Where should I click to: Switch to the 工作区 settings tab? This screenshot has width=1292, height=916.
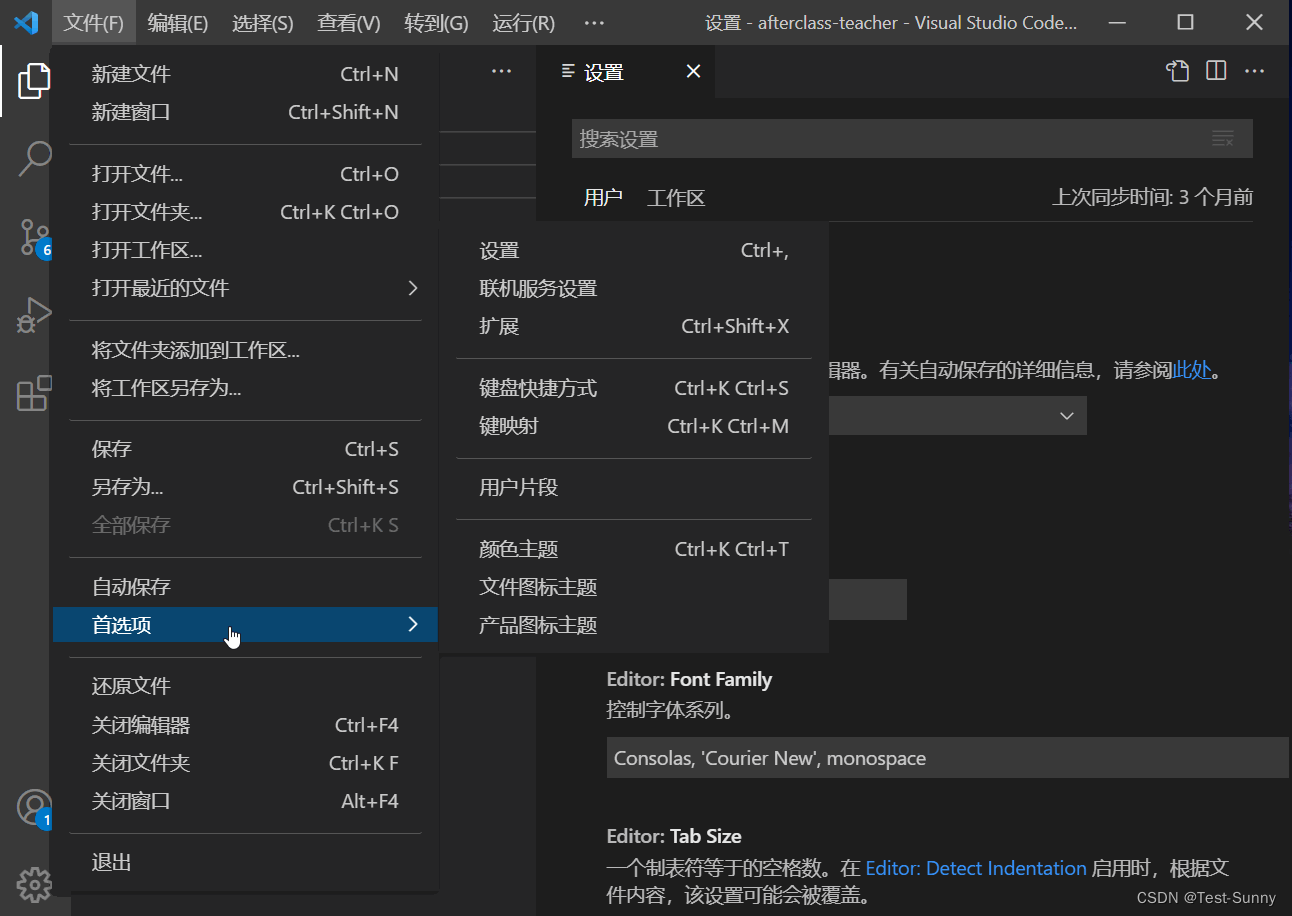[676, 198]
